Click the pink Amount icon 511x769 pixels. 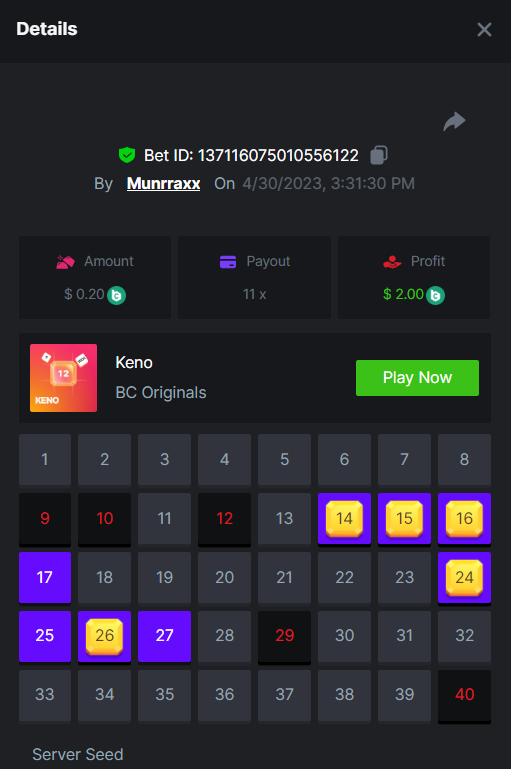[65, 262]
